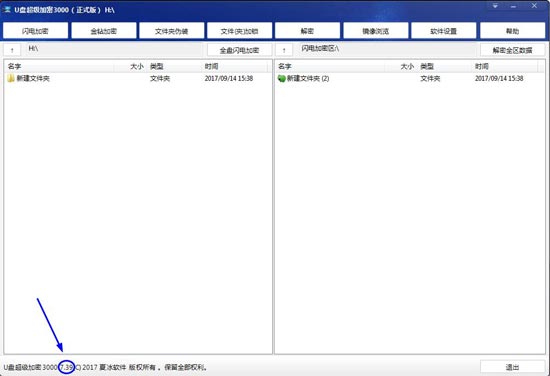This screenshot has height=376, width=550.
Task: Click 文件夹 type cell in left pane
Action: tap(160, 78)
